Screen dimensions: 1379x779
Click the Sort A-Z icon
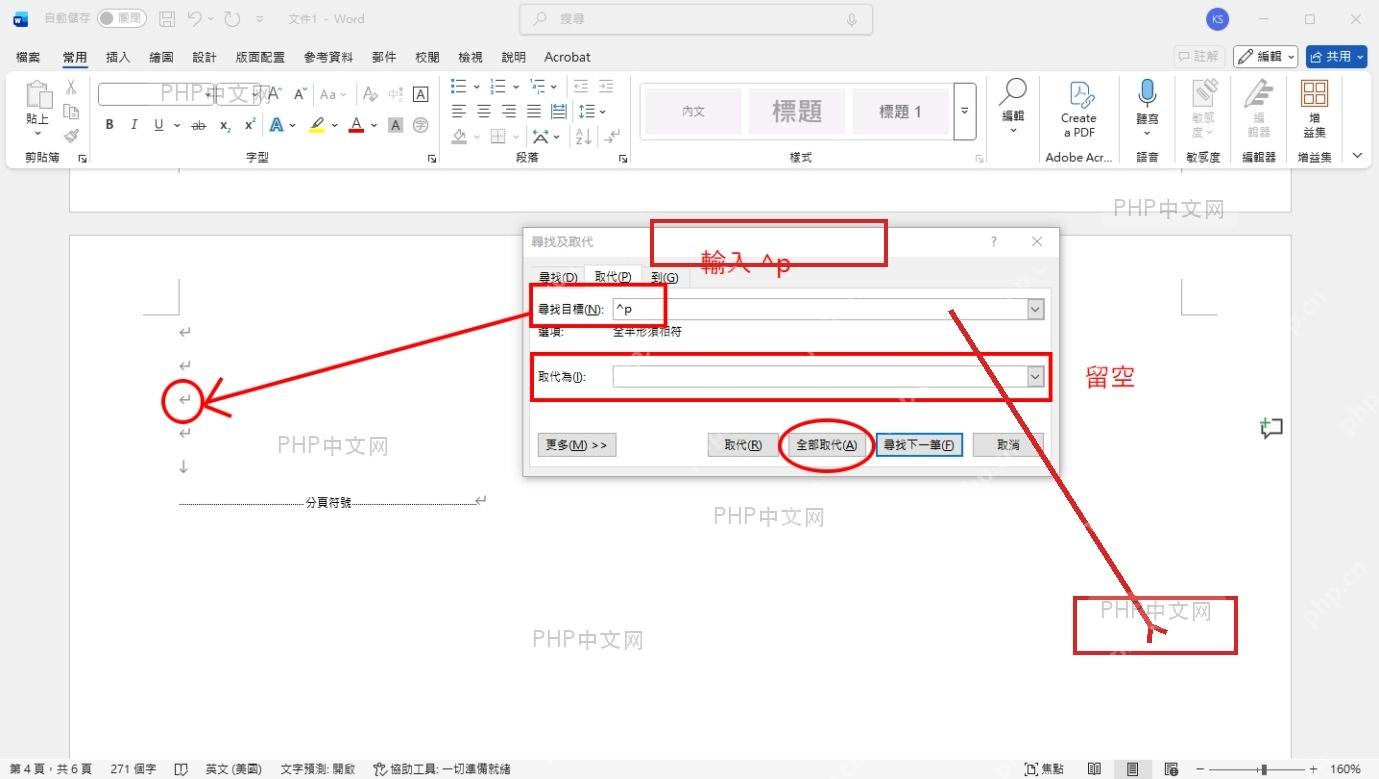tap(585, 136)
